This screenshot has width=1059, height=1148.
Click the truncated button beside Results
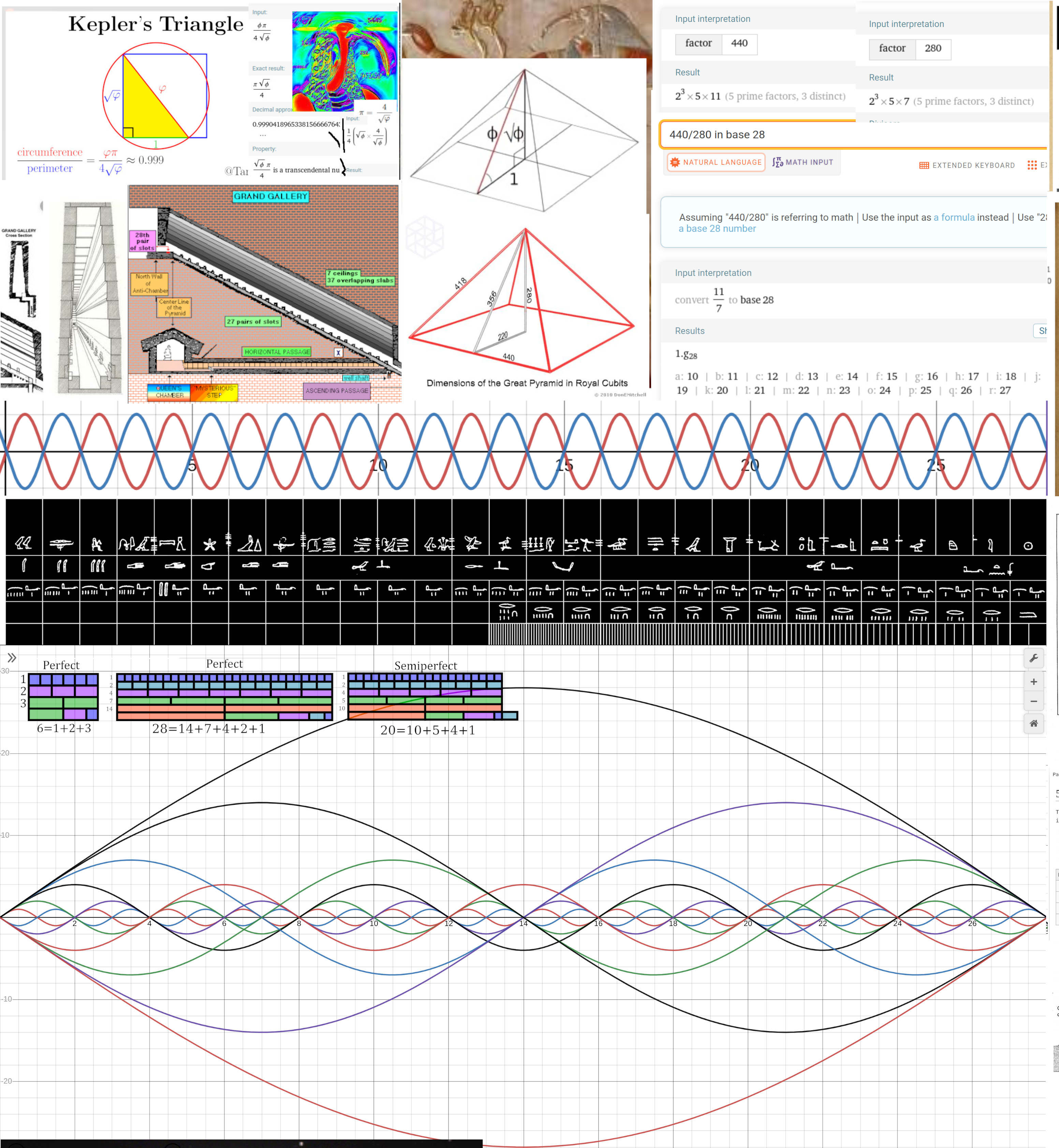[x=1041, y=331]
